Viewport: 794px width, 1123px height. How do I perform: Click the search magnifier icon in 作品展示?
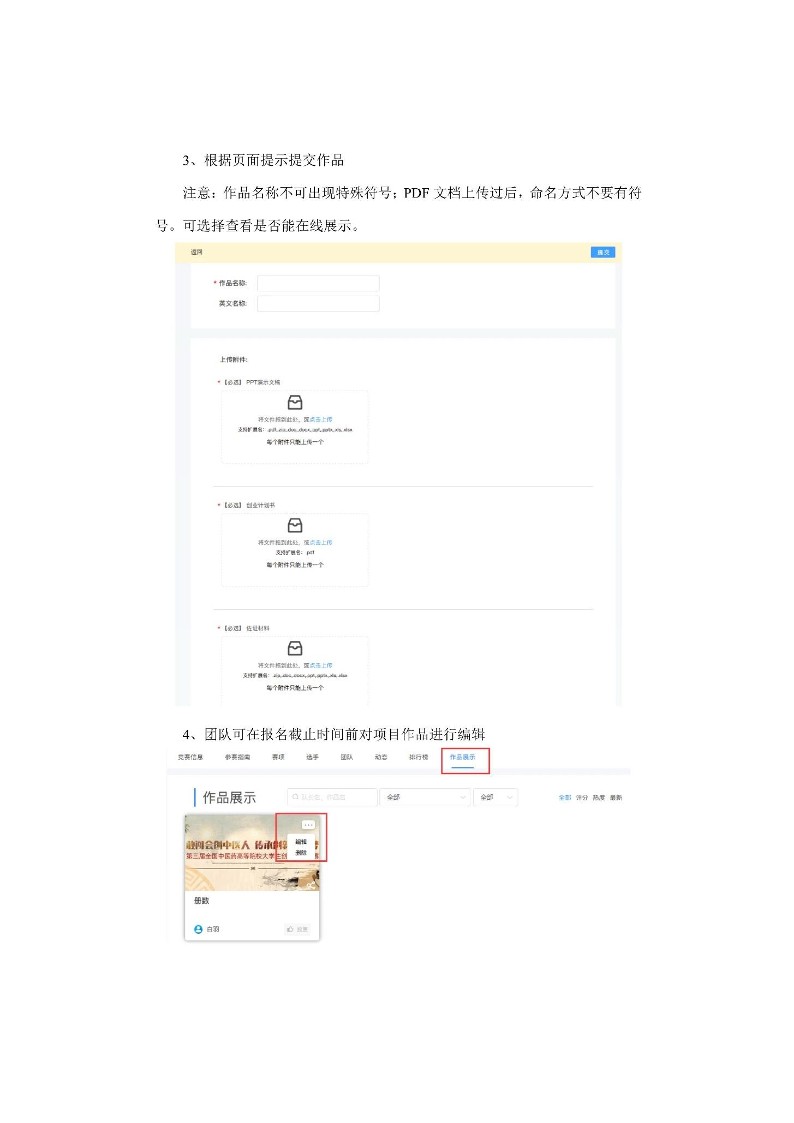(295, 798)
